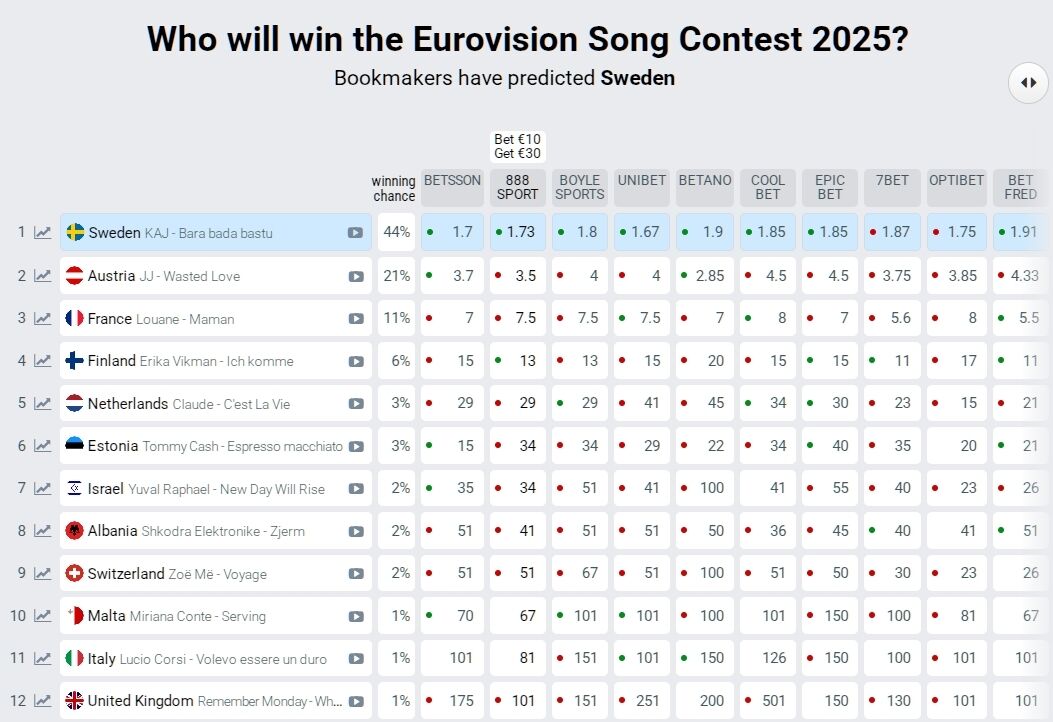Viewport: 1053px width, 722px height.
Task: Click the trend chart icon for France
Action: click(x=42, y=318)
